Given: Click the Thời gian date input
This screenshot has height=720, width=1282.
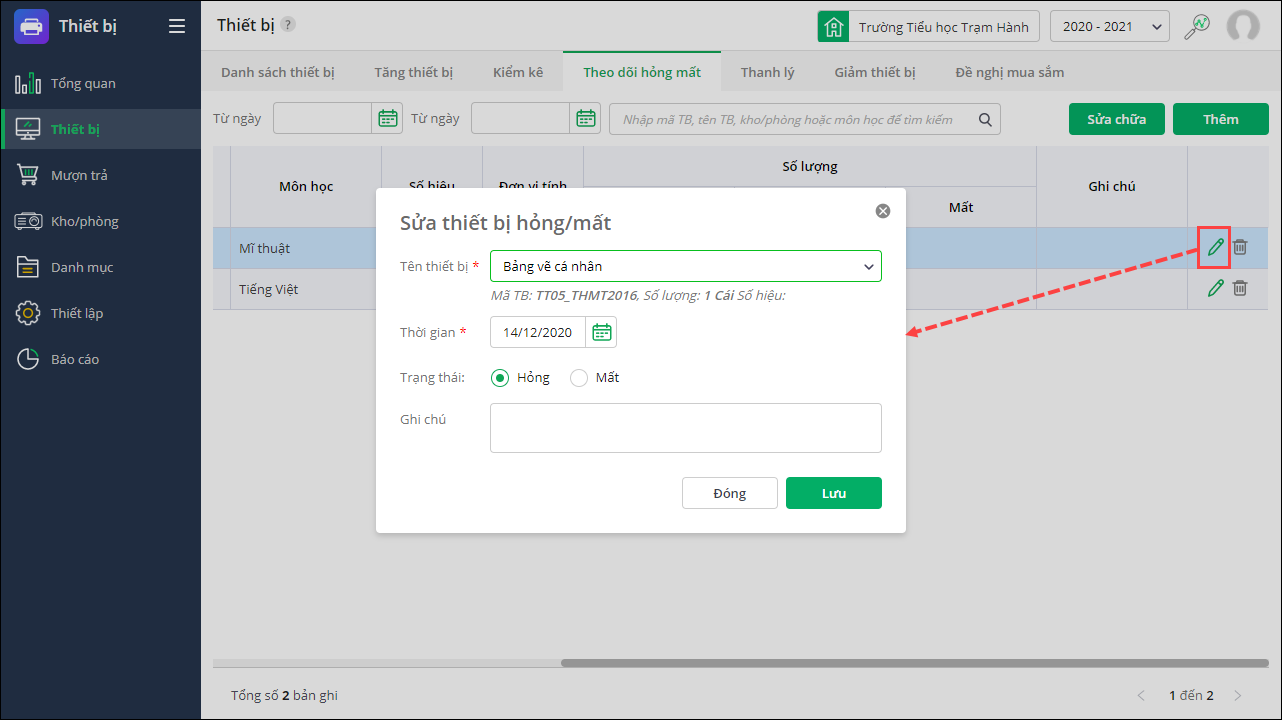Looking at the screenshot, I should 538,332.
